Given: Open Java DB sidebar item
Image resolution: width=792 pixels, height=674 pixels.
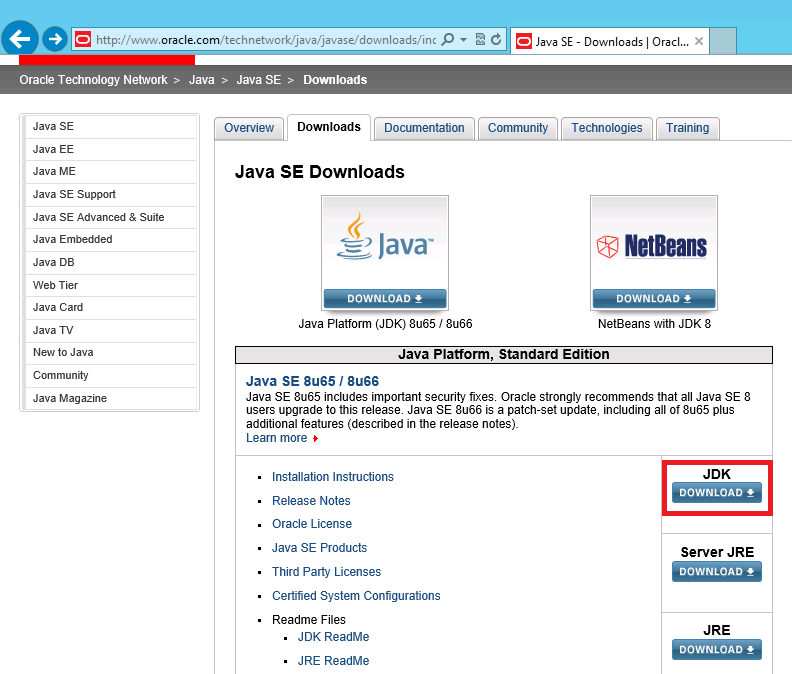Looking at the screenshot, I should click(x=110, y=262).
